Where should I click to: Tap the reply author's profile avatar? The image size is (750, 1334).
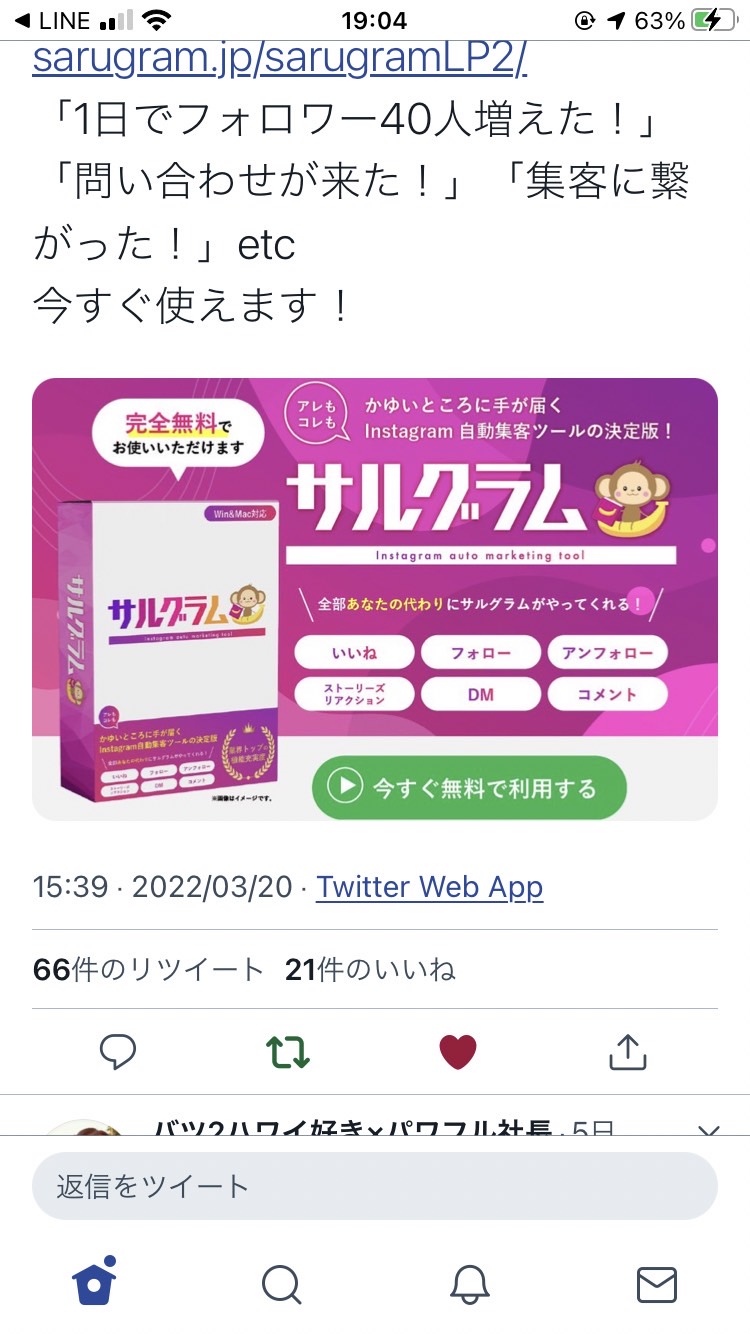(85, 1127)
